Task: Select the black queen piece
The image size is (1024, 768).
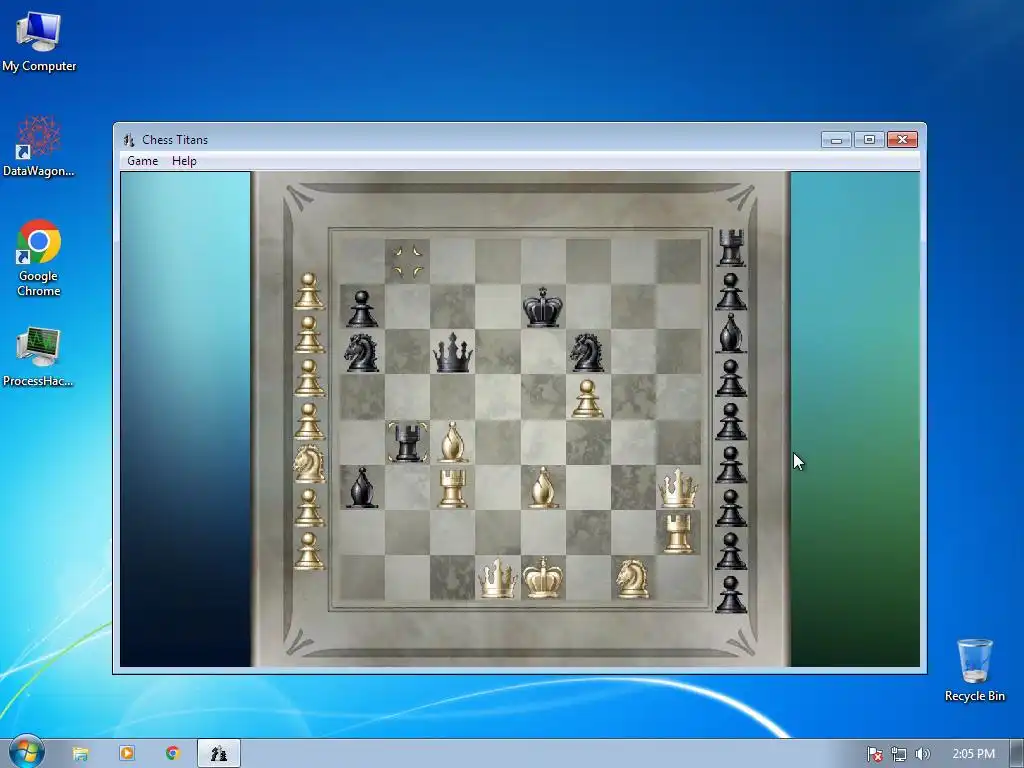Action: point(453,353)
